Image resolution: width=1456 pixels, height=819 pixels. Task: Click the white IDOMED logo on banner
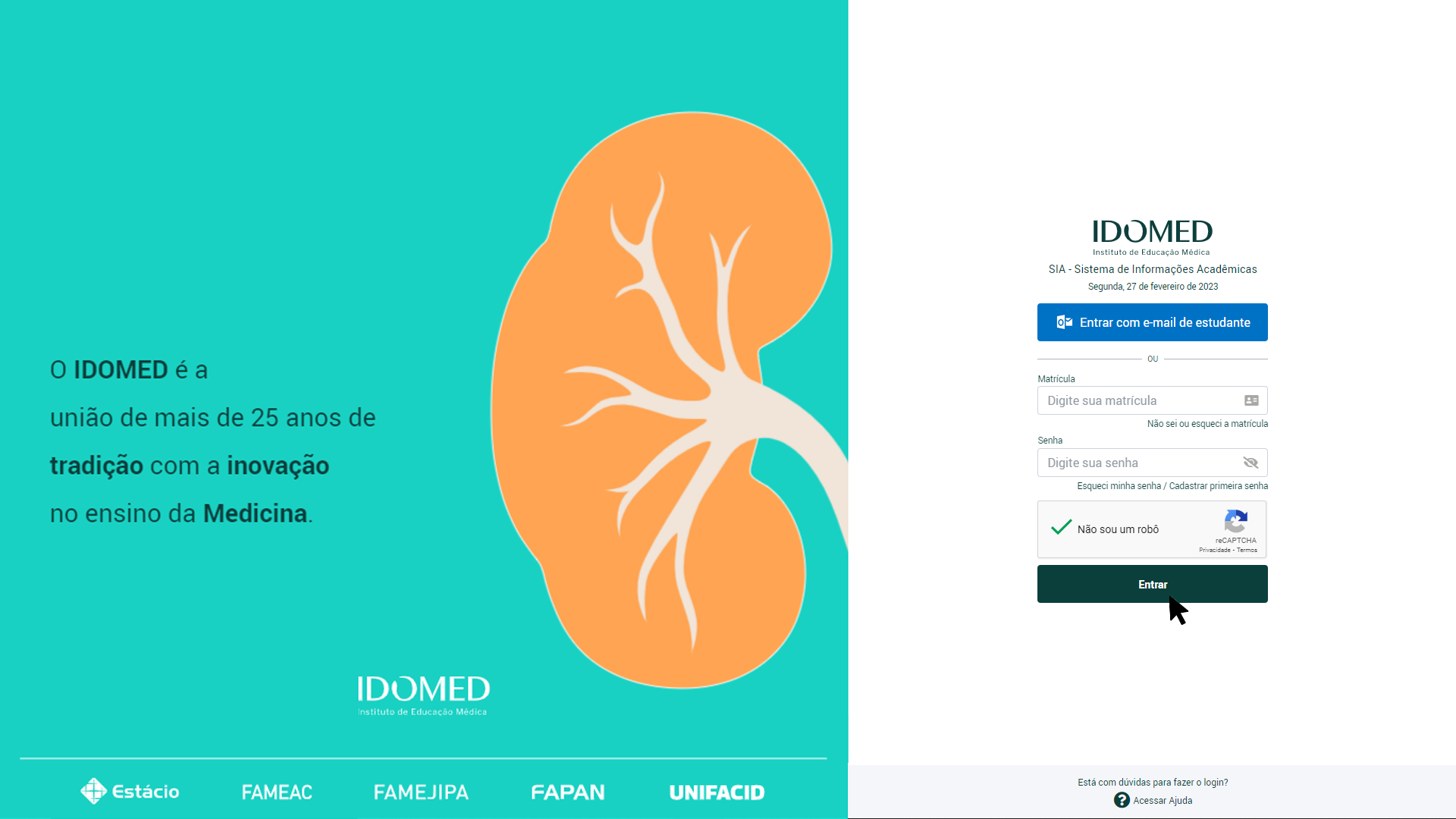(423, 695)
